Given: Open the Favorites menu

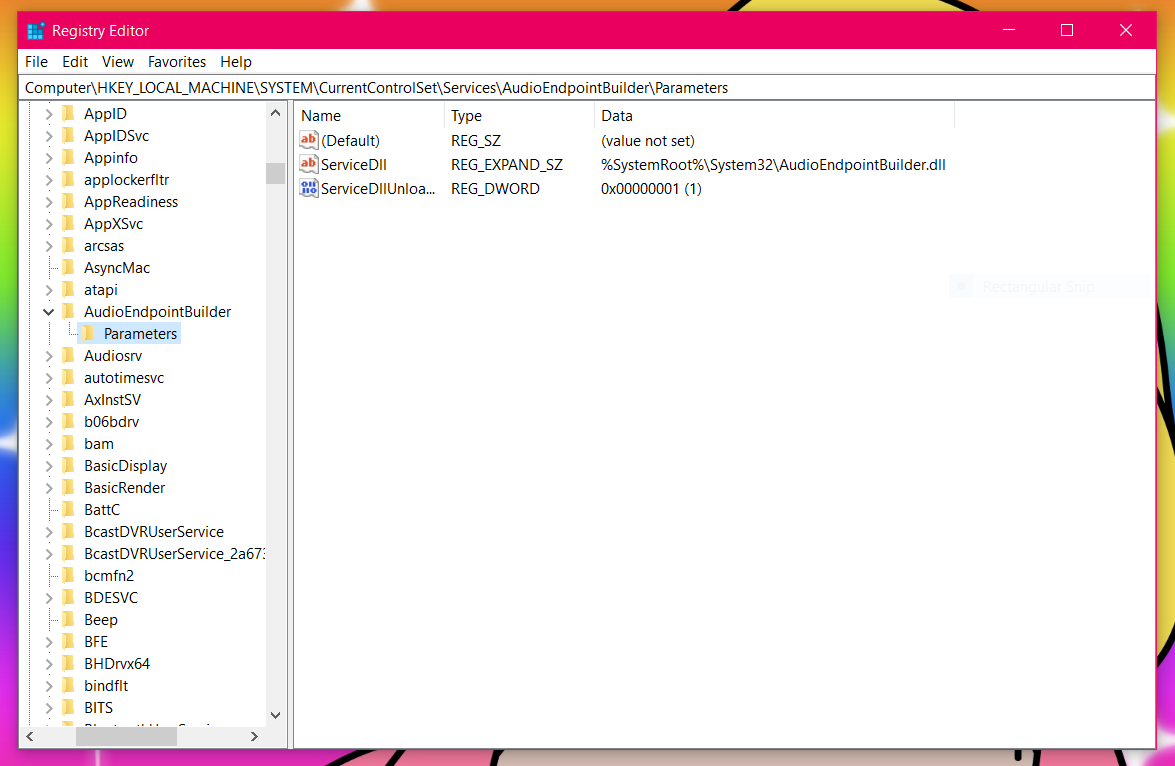Looking at the screenshot, I should [x=177, y=61].
